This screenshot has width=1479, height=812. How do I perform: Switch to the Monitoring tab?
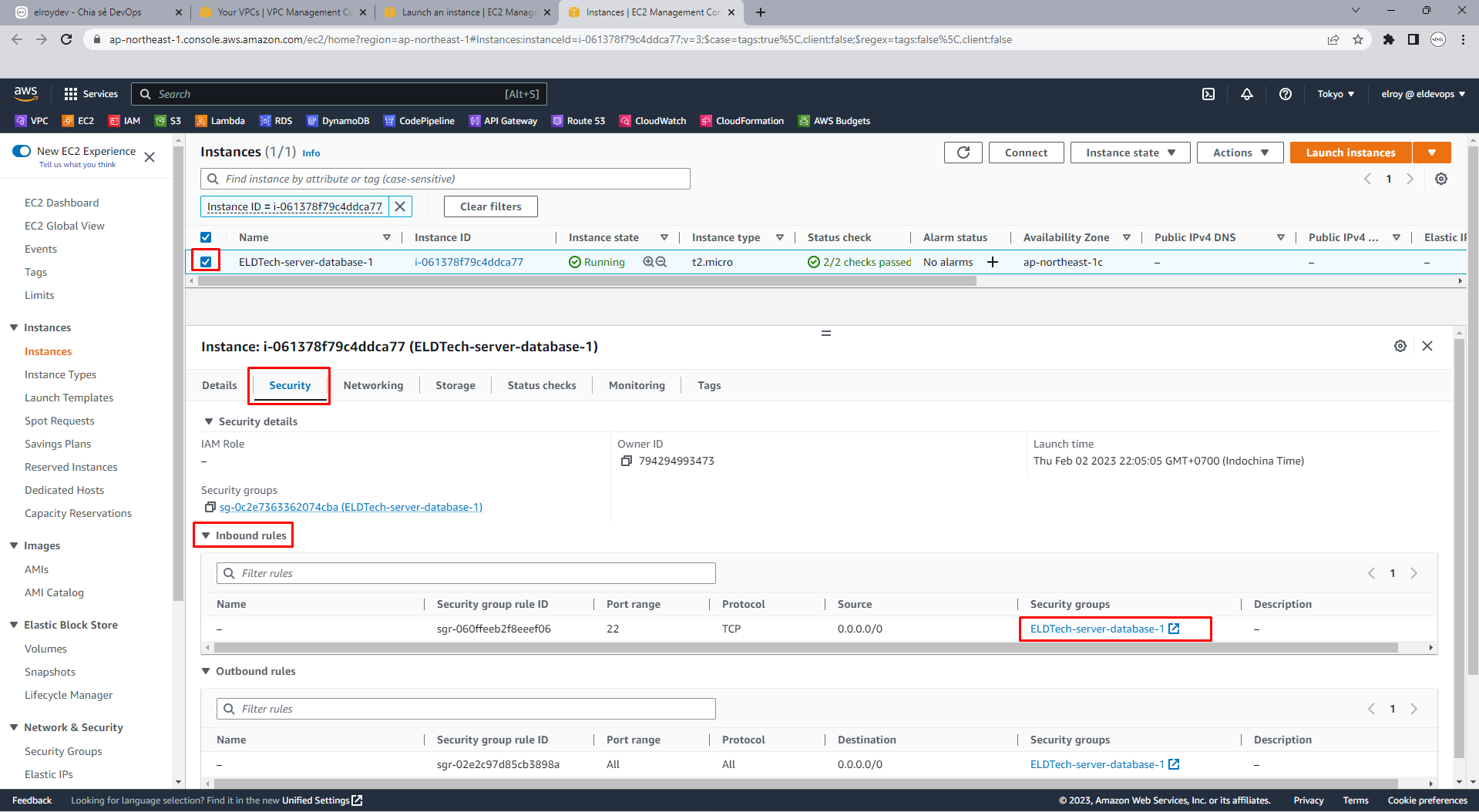pyautogui.click(x=637, y=385)
